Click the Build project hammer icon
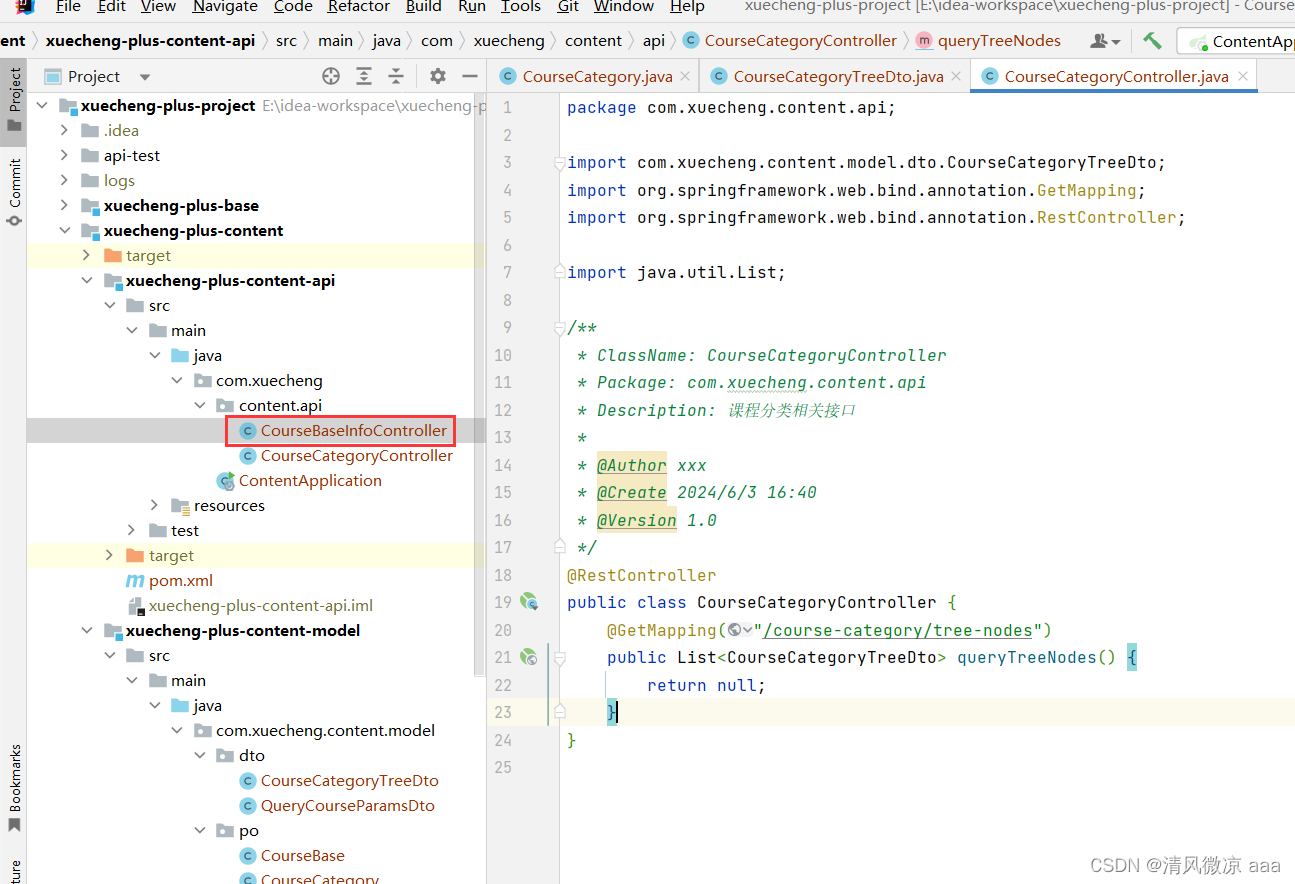The image size is (1295, 884). (1152, 41)
